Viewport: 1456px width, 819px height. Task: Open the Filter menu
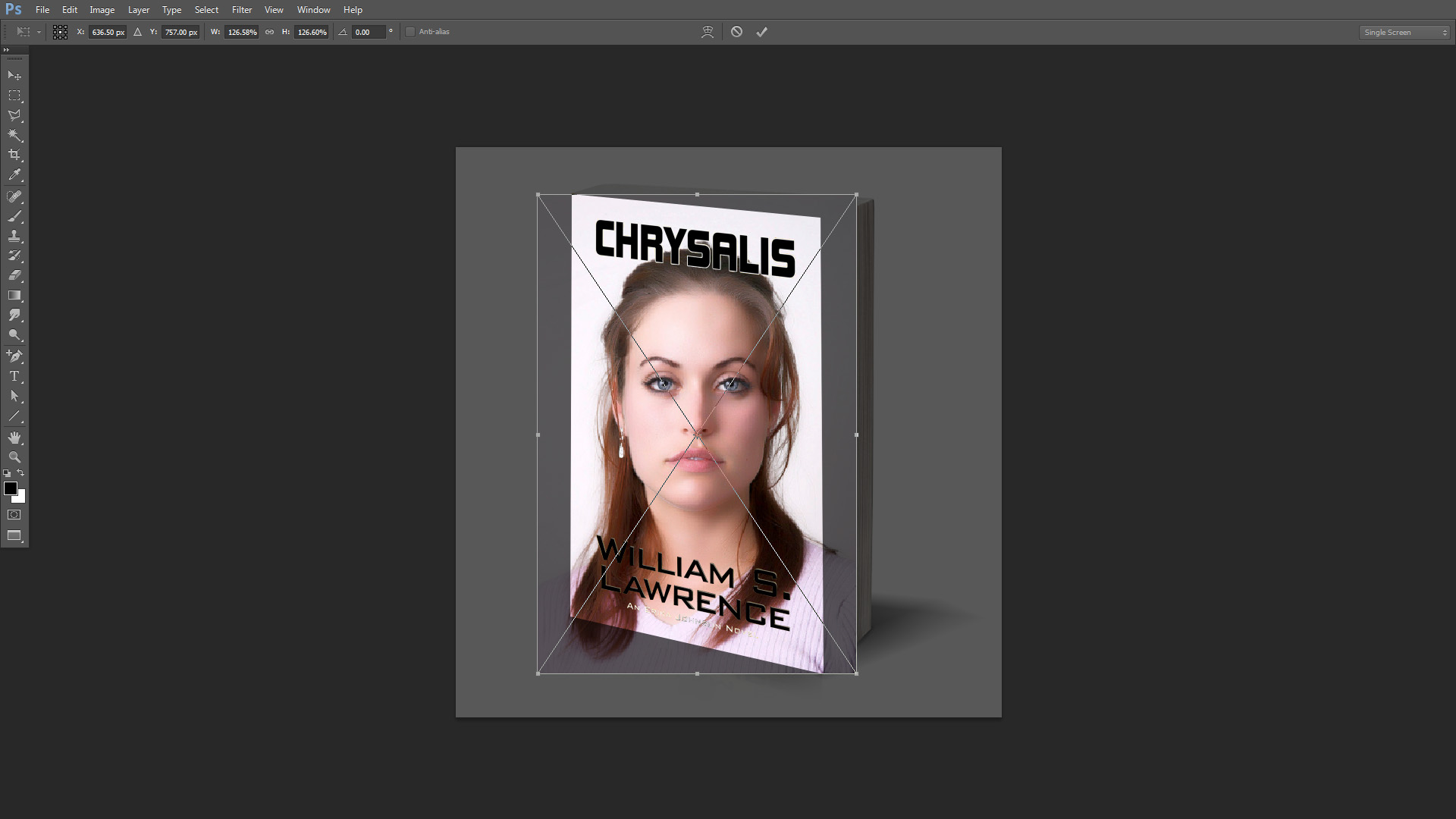pyautogui.click(x=242, y=10)
